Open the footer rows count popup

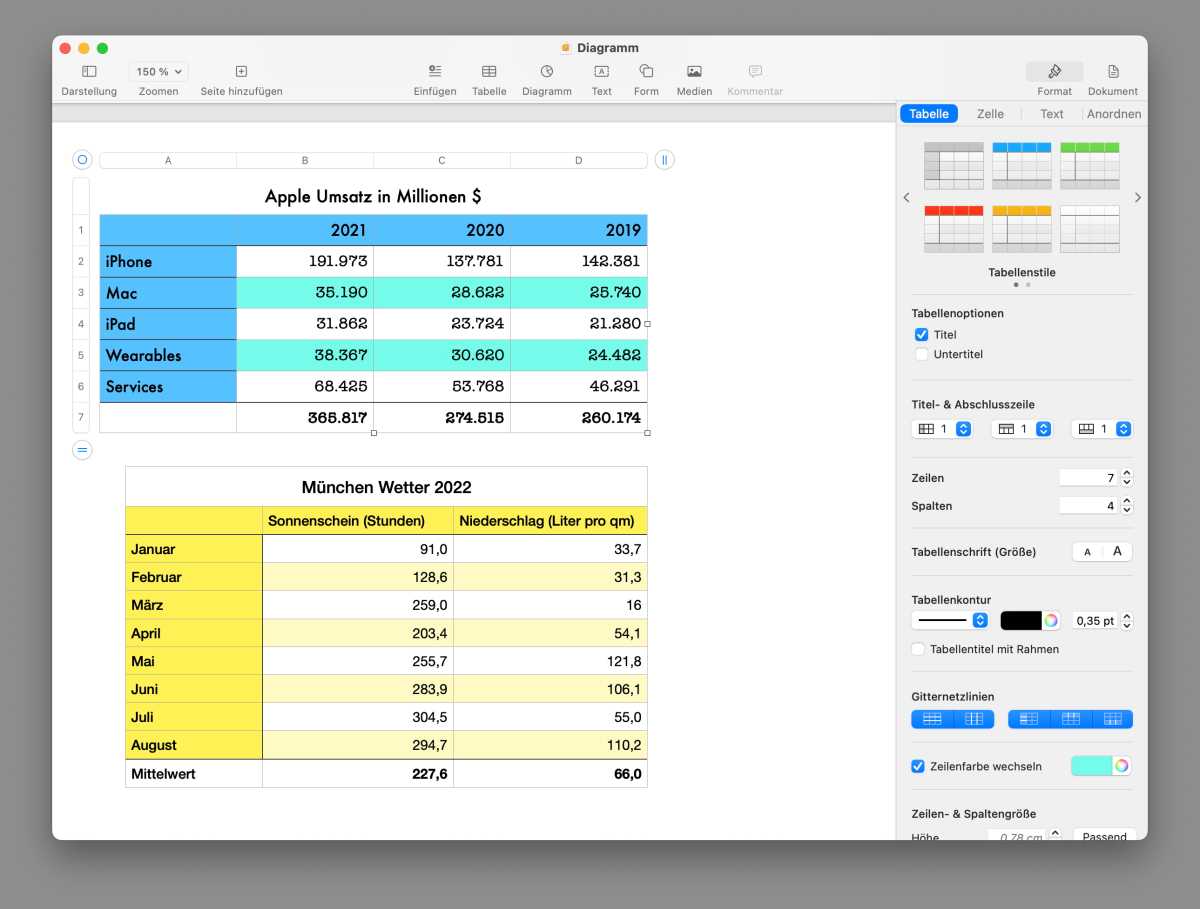pyautogui.click(x=1102, y=429)
